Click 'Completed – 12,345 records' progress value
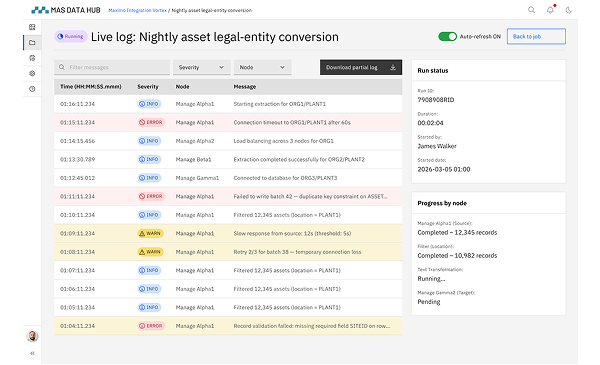This screenshot has width=600, height=365. point(457,233)
